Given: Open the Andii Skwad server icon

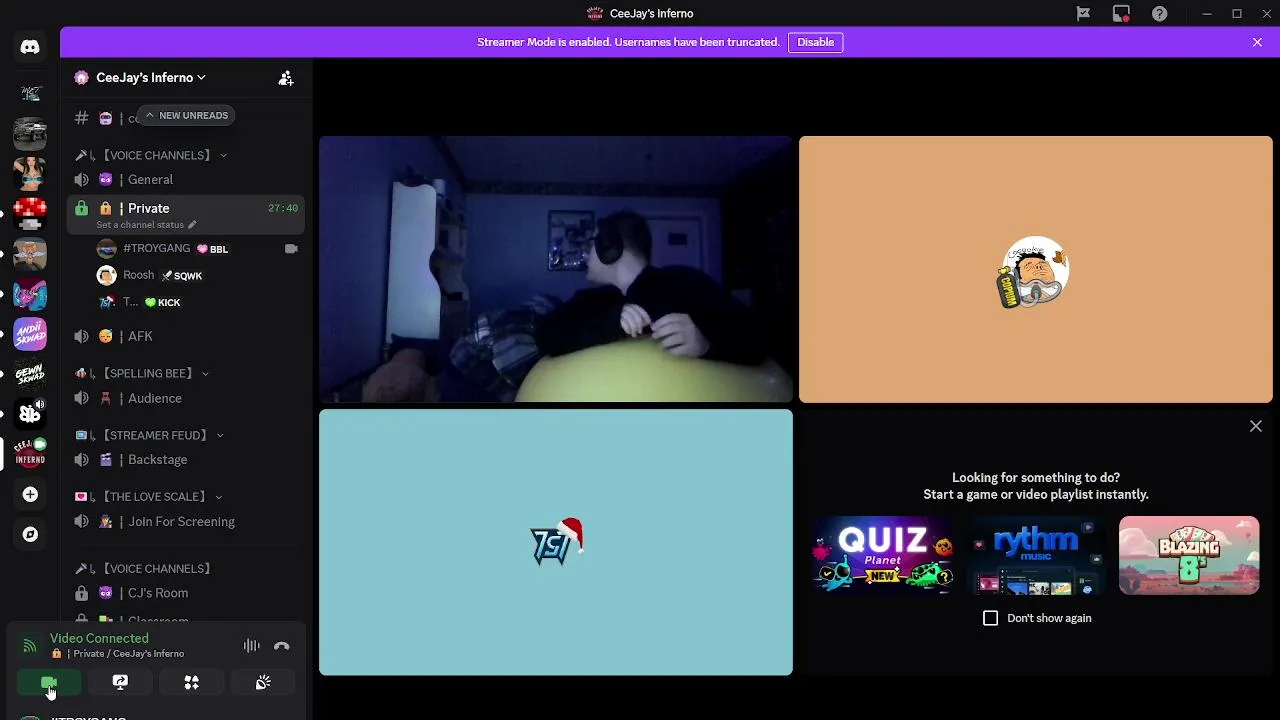Looking at the screenshot, I should (30, 334).
